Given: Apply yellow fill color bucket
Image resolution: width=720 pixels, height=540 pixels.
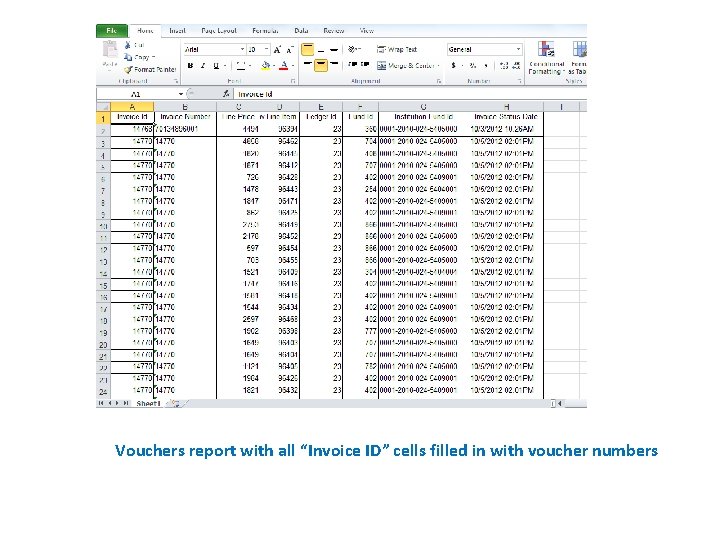Looking at the screenshot, I should pyautogui.click(x=265, y=66).
